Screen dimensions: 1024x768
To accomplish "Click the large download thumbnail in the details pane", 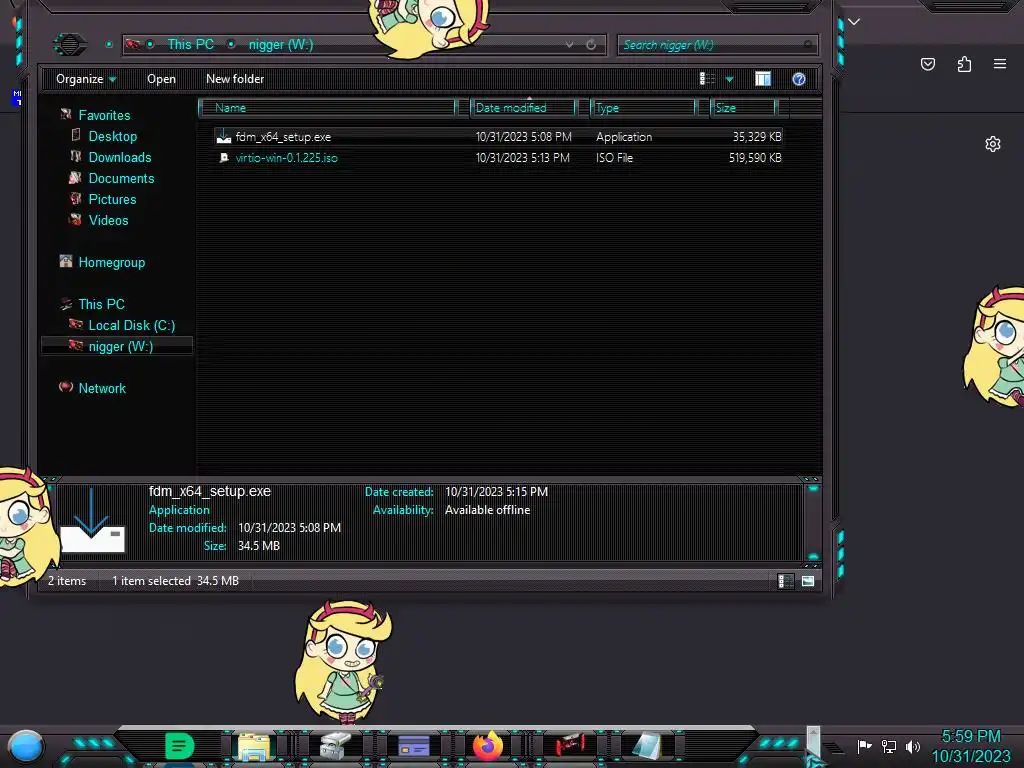I will [92, 520].
